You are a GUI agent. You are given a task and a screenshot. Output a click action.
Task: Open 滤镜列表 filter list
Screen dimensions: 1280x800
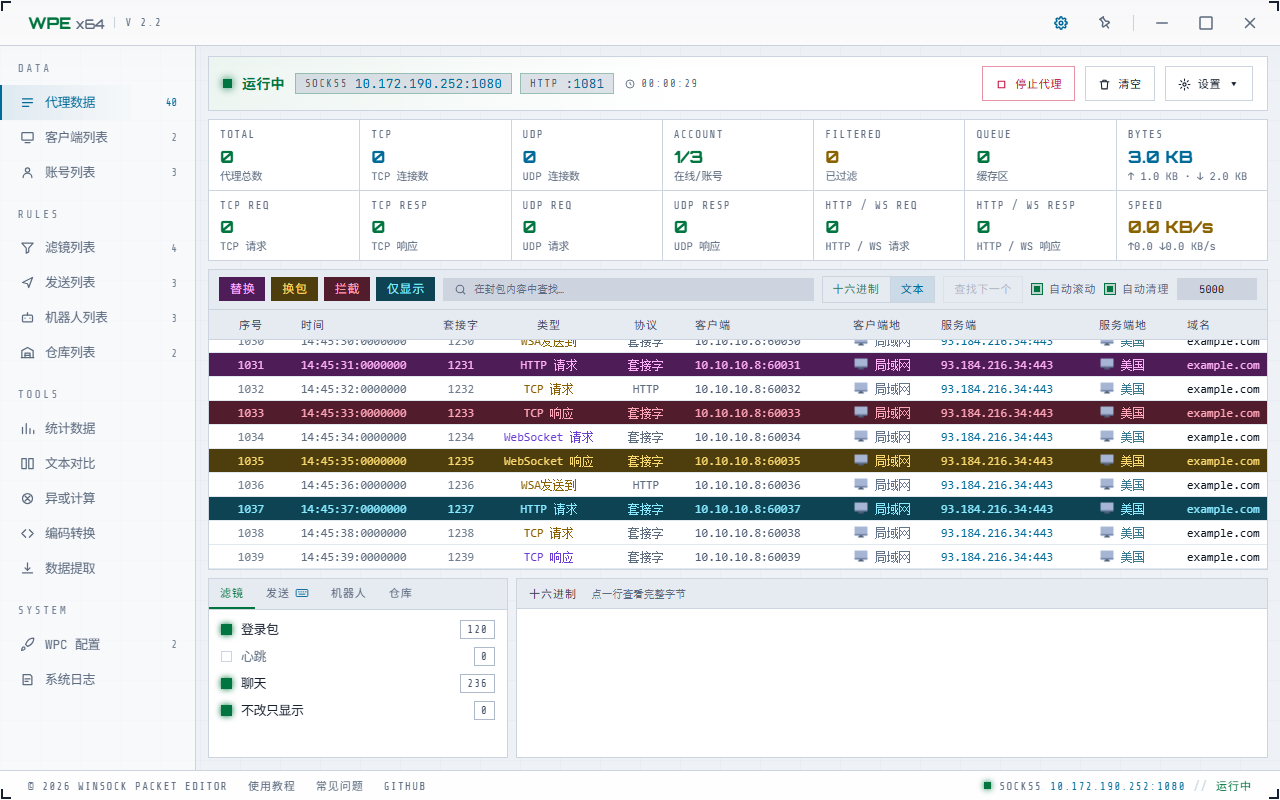pyautogui.click(x=97, y=247)
